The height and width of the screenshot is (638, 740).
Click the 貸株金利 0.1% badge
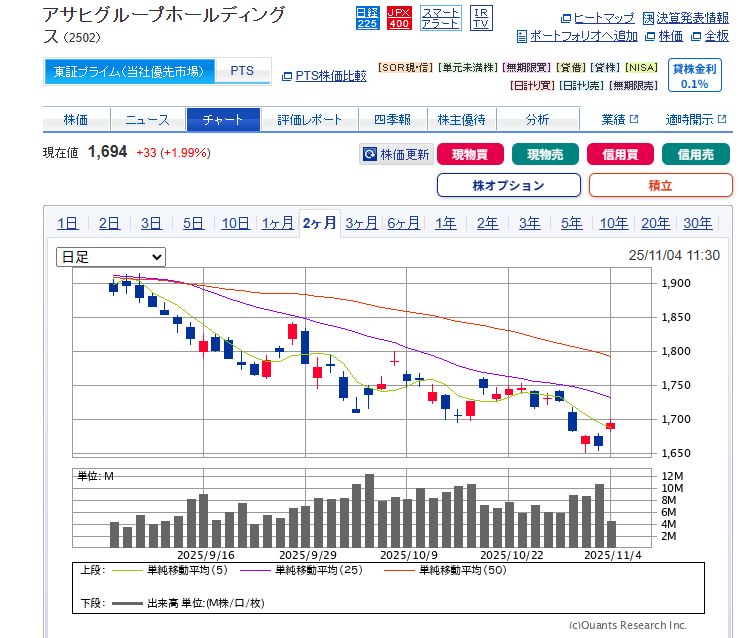point(694,76)
